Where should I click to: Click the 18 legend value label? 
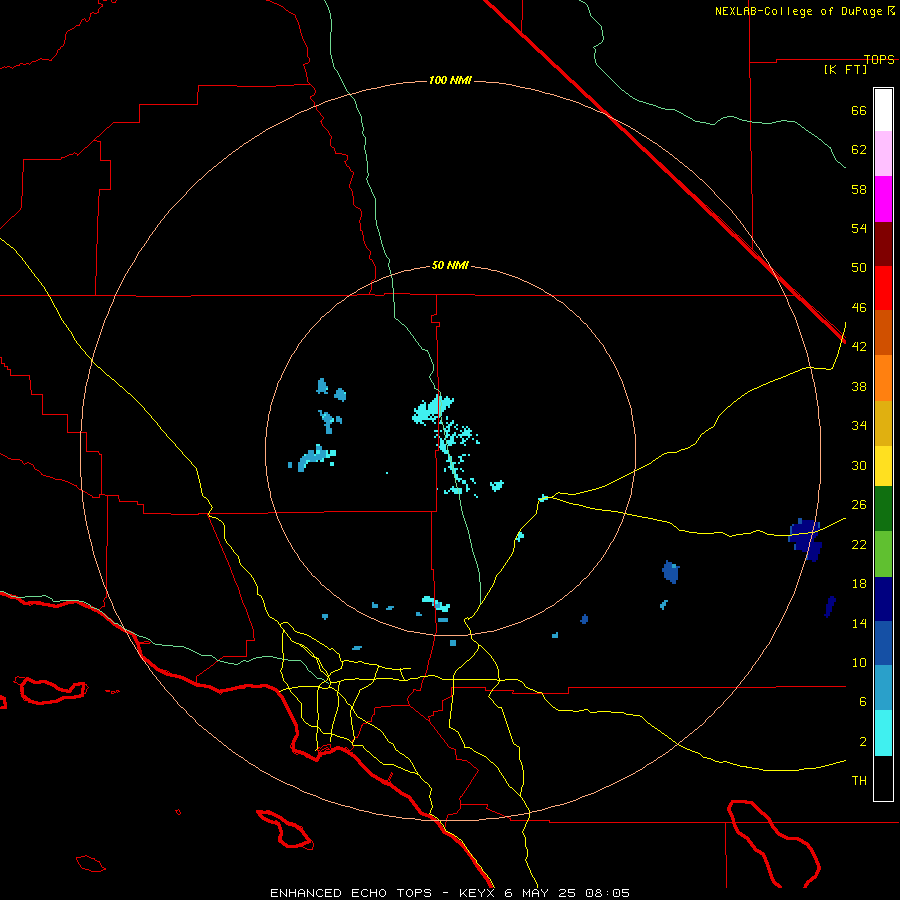[x=859, y=584]
